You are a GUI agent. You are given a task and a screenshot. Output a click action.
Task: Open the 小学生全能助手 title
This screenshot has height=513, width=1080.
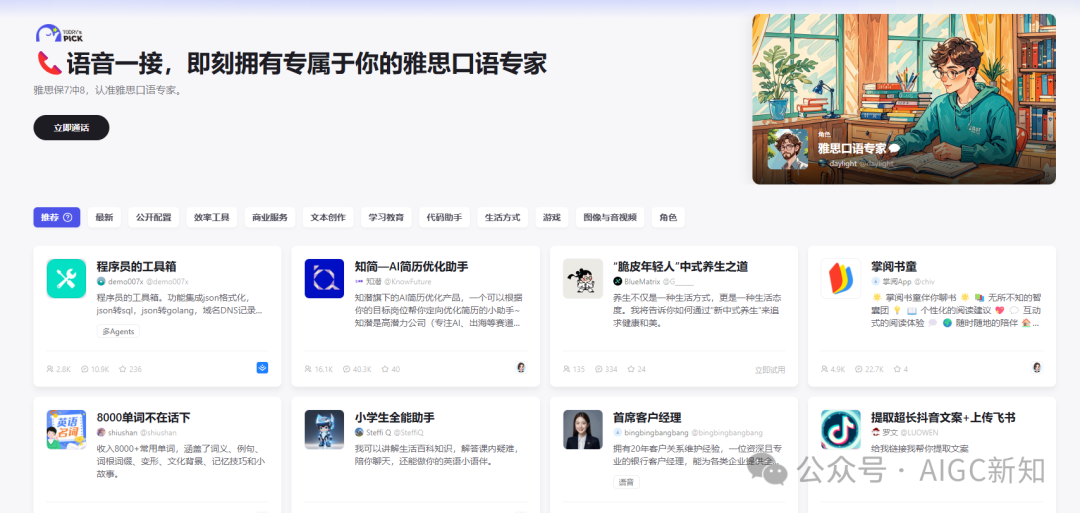click(395, 418)
